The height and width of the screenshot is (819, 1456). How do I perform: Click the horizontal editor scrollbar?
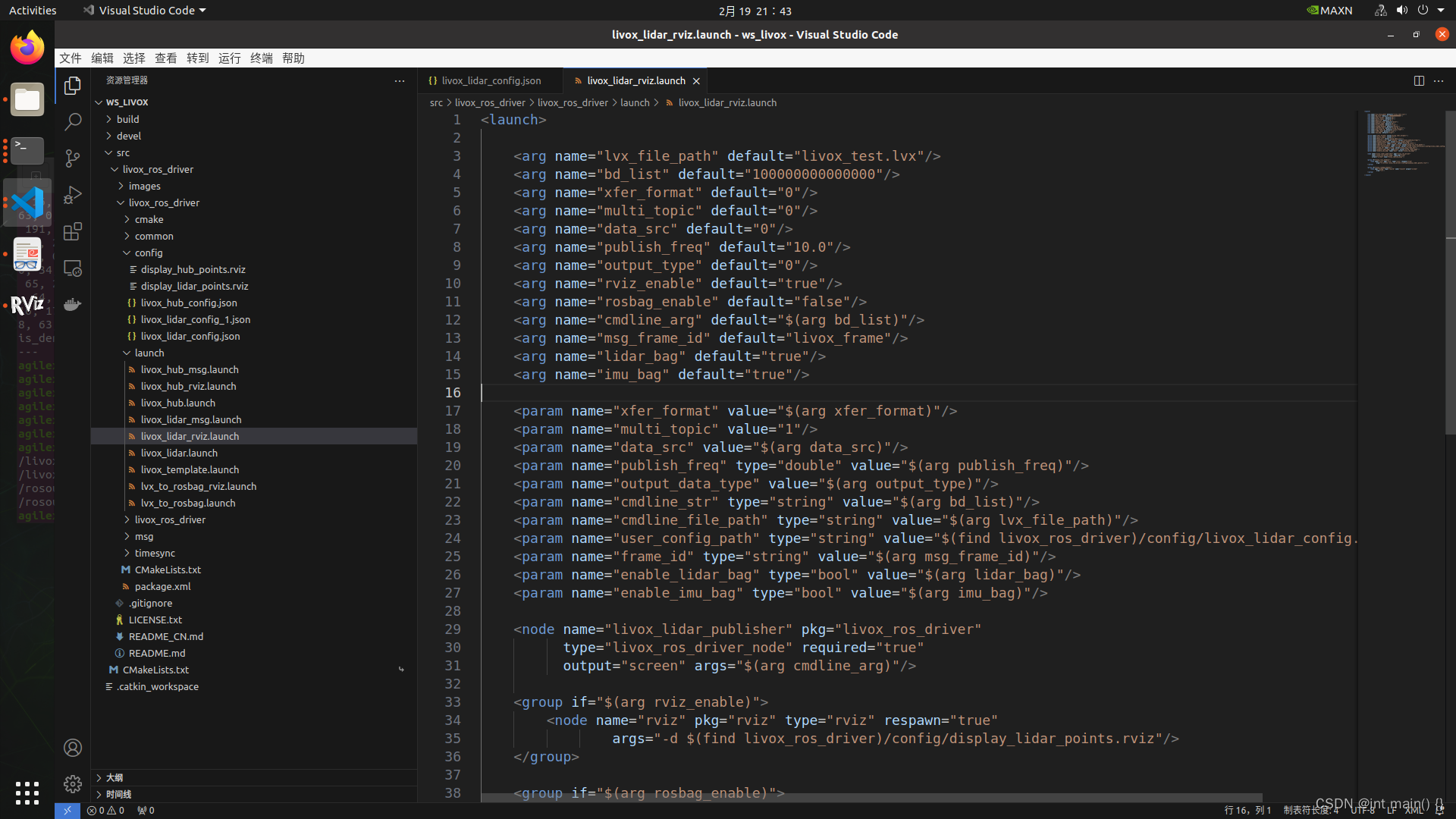point(871,798)
